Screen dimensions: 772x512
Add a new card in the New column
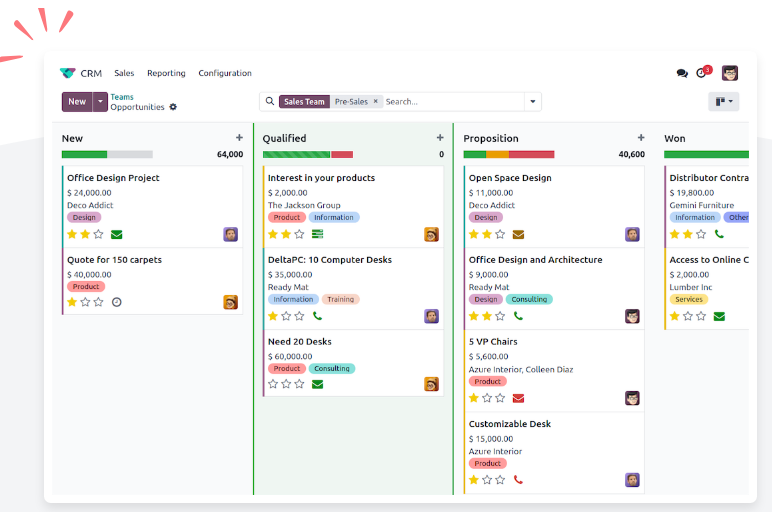pos(239,138)
